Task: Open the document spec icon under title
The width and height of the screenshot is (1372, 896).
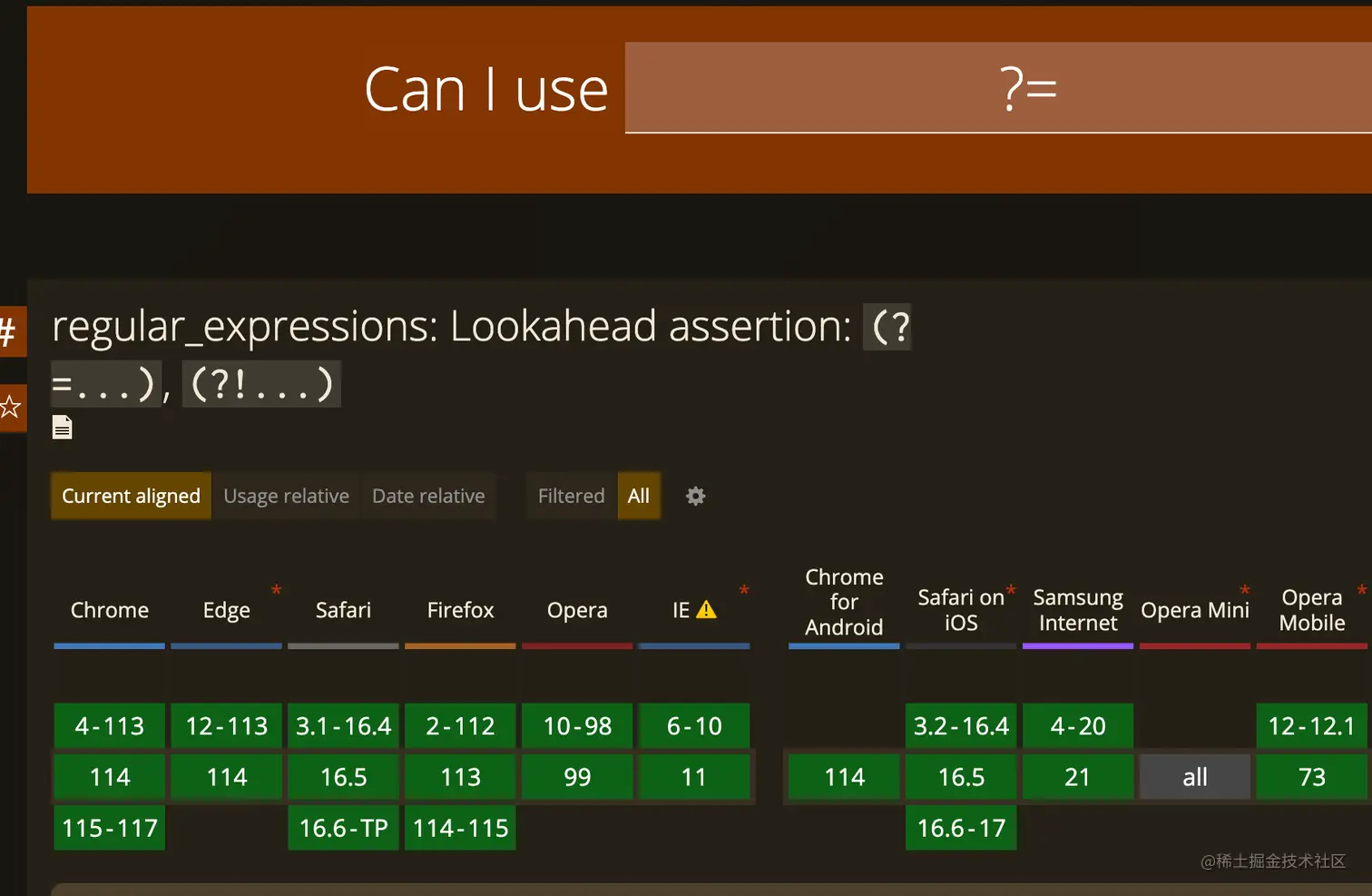Action: click(x=62, y=427)
